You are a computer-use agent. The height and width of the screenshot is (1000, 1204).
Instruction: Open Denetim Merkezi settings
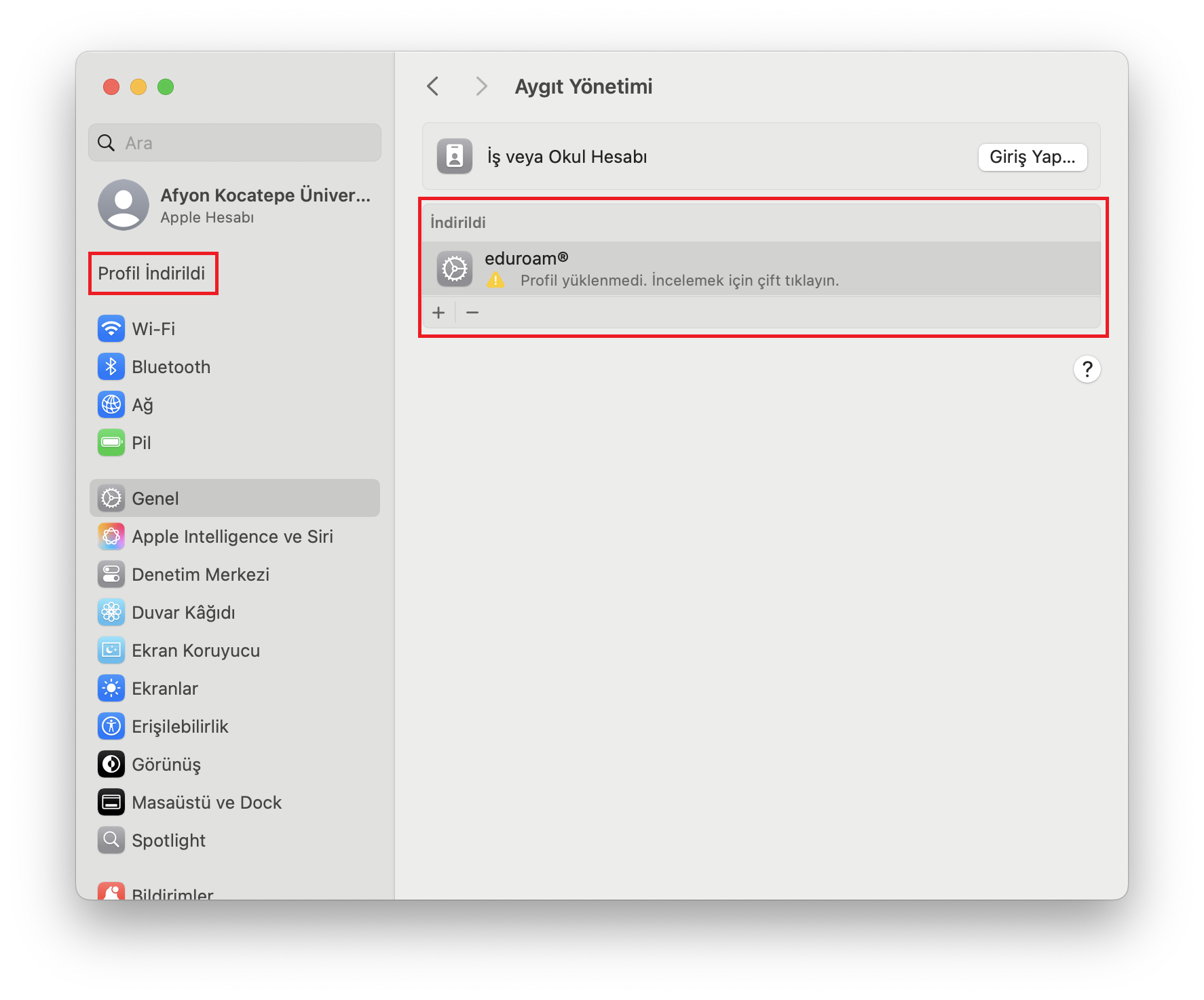point(200,575)
